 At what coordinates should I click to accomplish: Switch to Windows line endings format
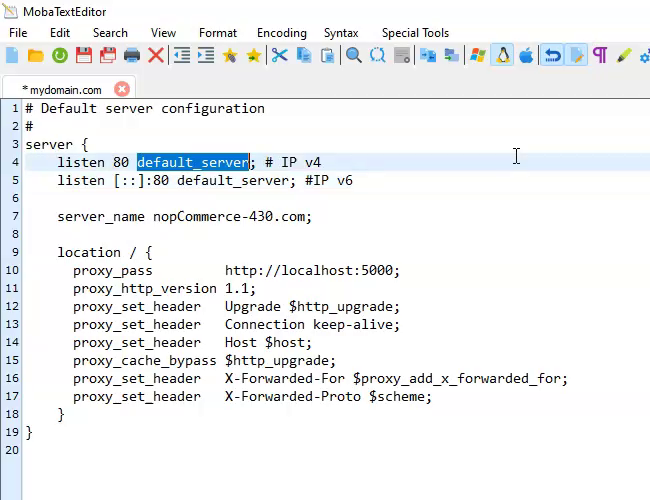[x=477, y=56]
